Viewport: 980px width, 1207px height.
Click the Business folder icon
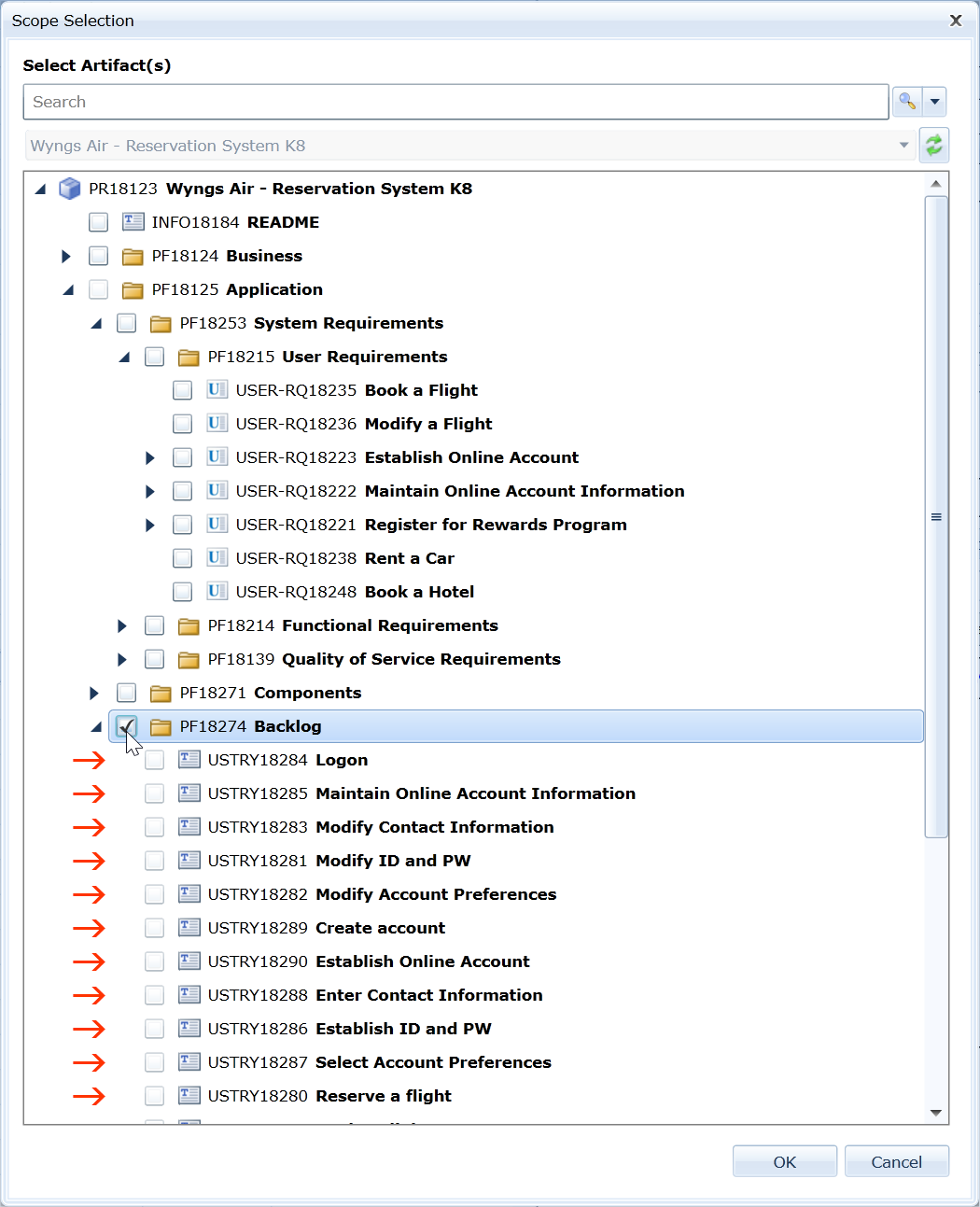tap(133, 256)
